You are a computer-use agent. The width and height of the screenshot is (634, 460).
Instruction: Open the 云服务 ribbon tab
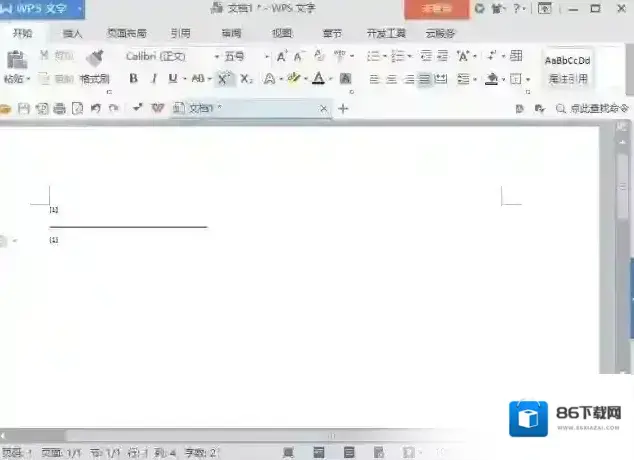click(x=440, y=33)
